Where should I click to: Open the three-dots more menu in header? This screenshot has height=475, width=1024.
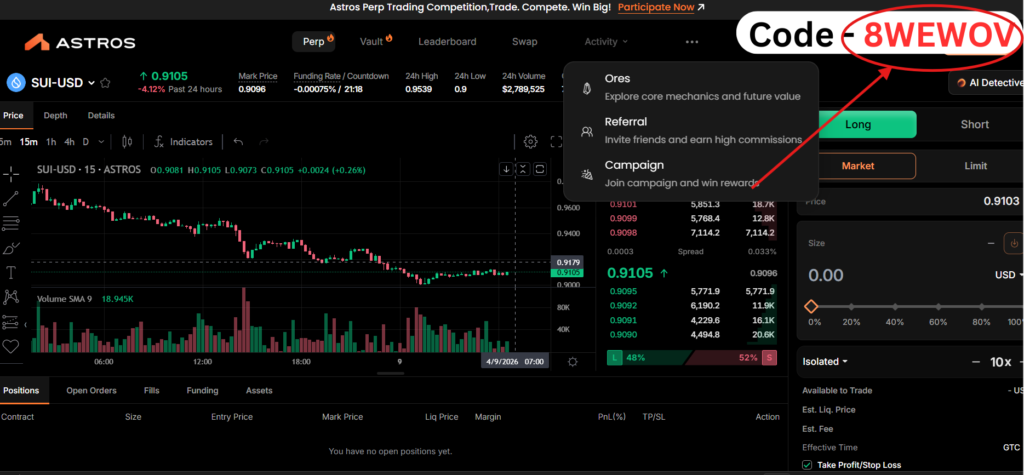(692, 42)
